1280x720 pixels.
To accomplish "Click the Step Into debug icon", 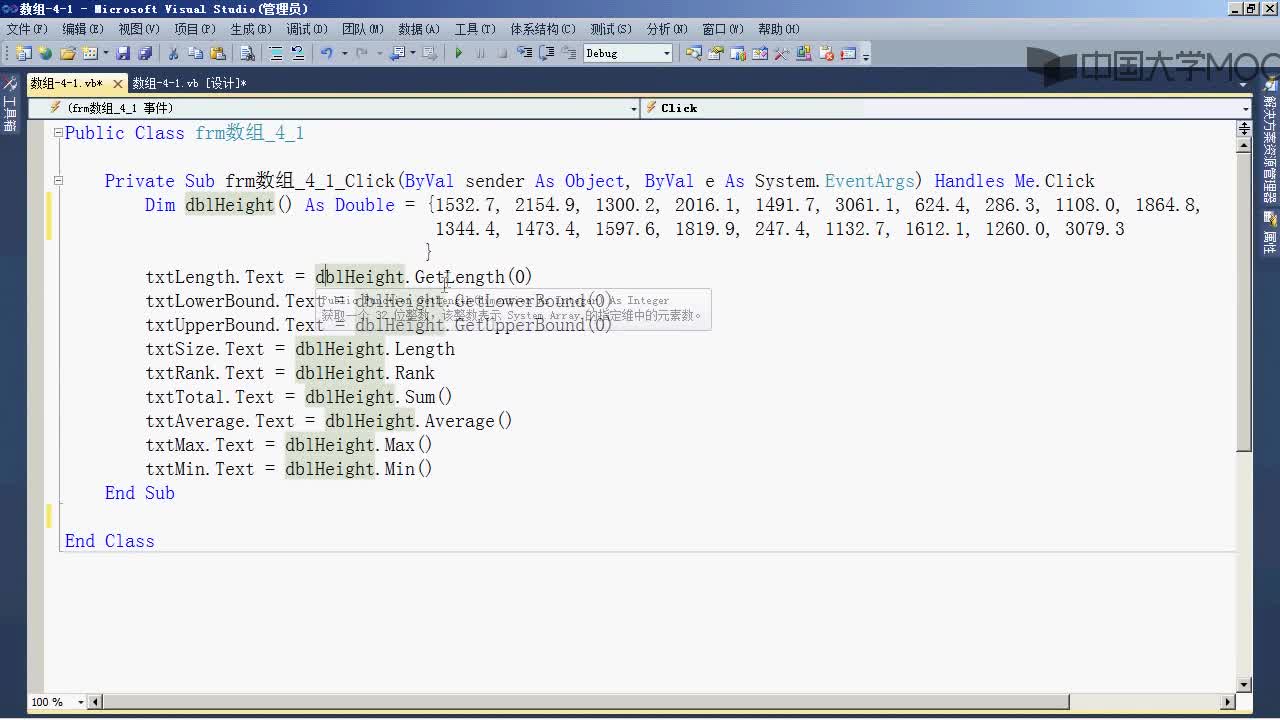I will pos(524,53).
